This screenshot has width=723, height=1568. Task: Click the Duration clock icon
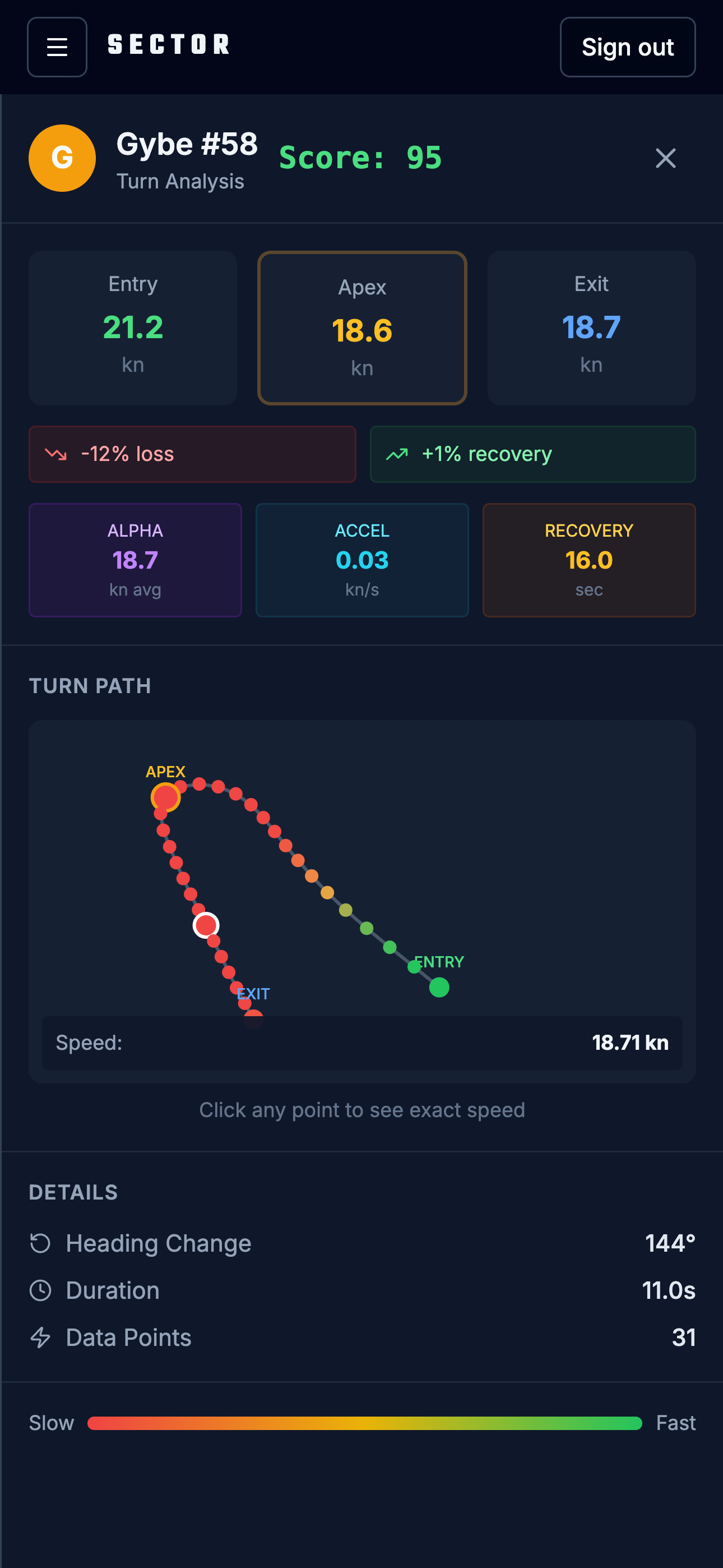pos(40,1290)
